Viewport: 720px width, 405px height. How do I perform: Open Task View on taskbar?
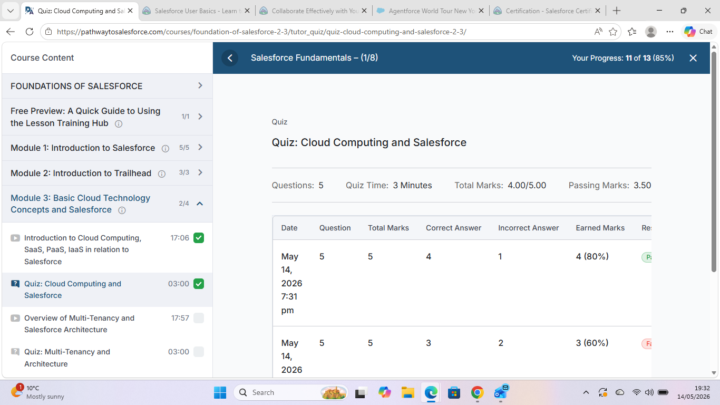pyautogui.click(x=360, y=393)
